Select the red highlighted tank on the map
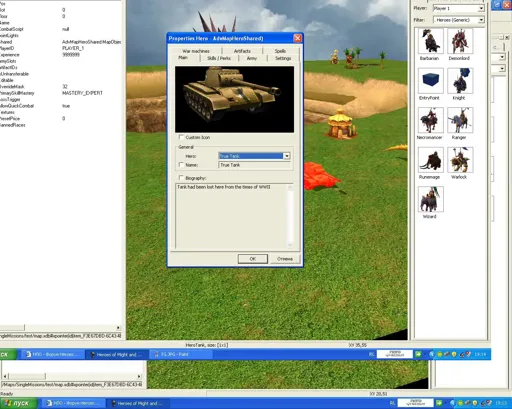The image size is (512, 409). (320, 176)
